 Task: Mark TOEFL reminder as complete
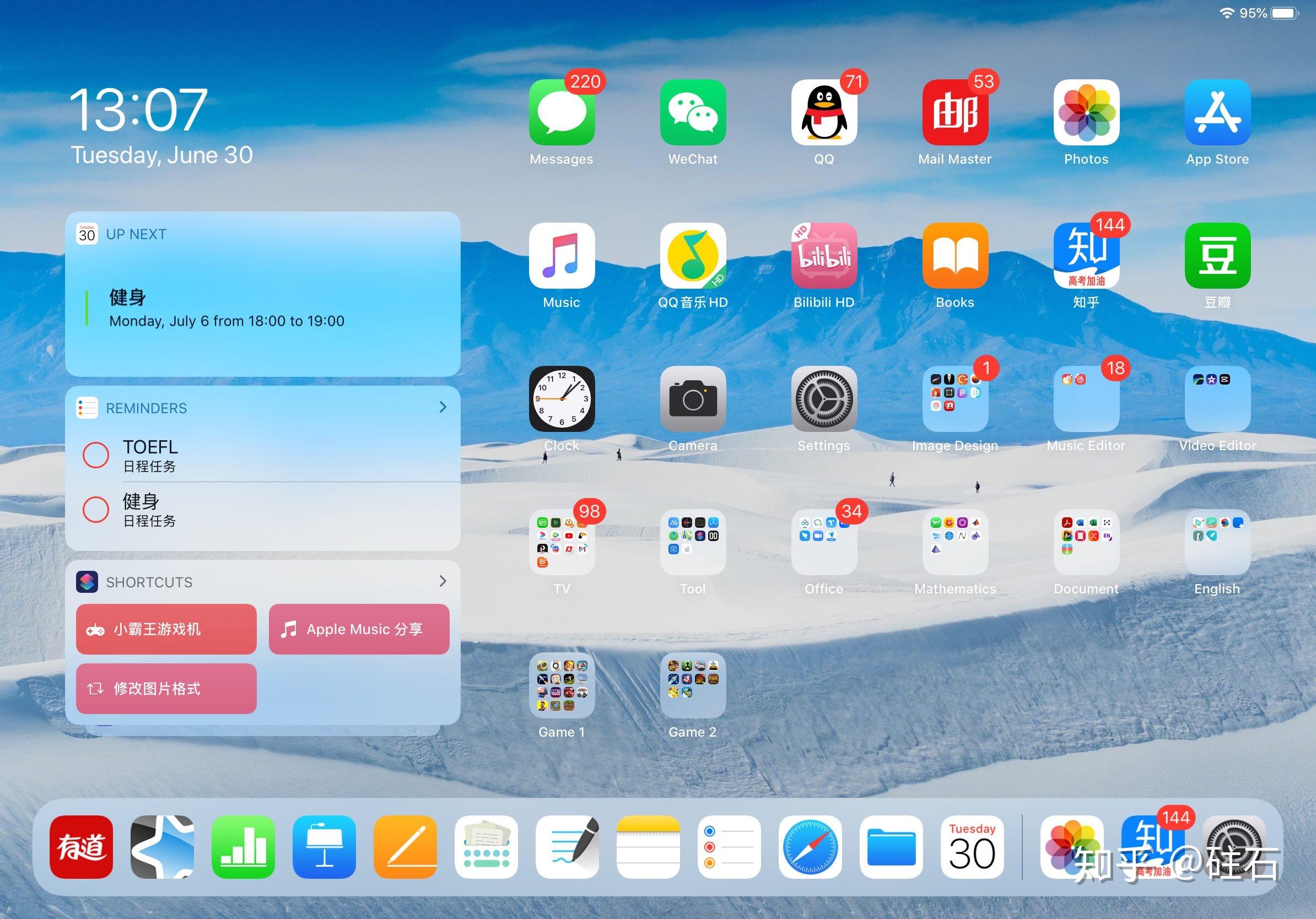click(x=96, y=455)
